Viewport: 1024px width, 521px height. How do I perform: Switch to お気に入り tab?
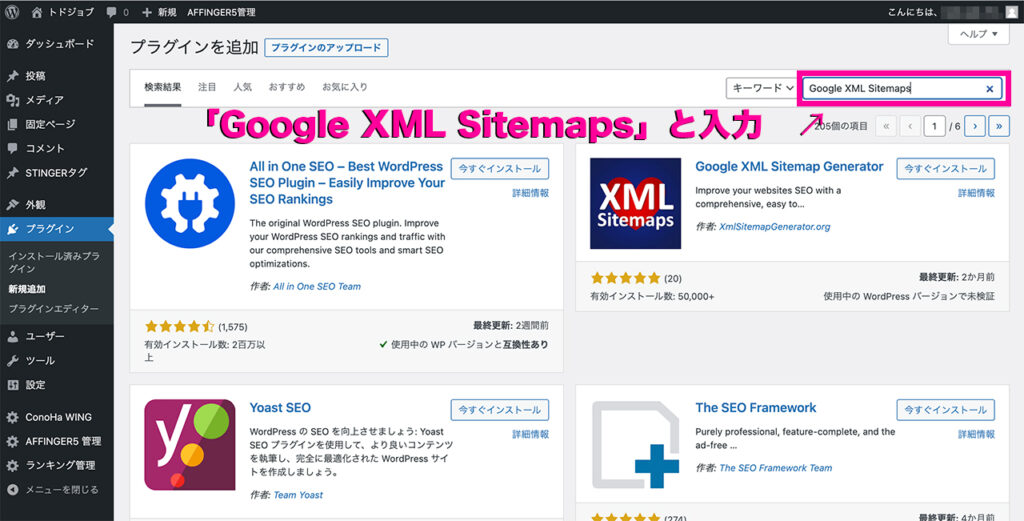344,87
